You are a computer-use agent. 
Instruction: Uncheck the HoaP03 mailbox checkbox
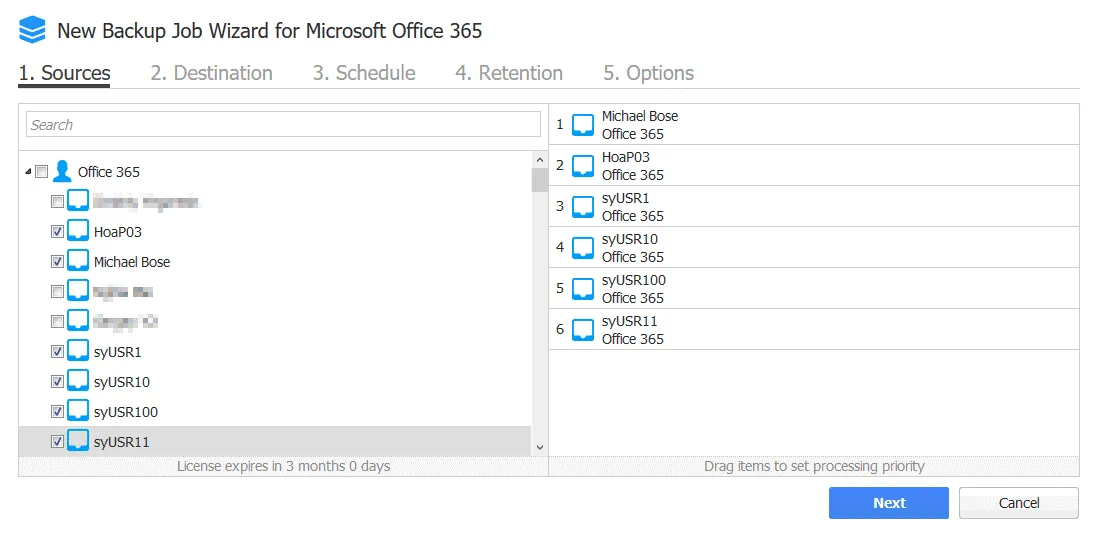57,231
